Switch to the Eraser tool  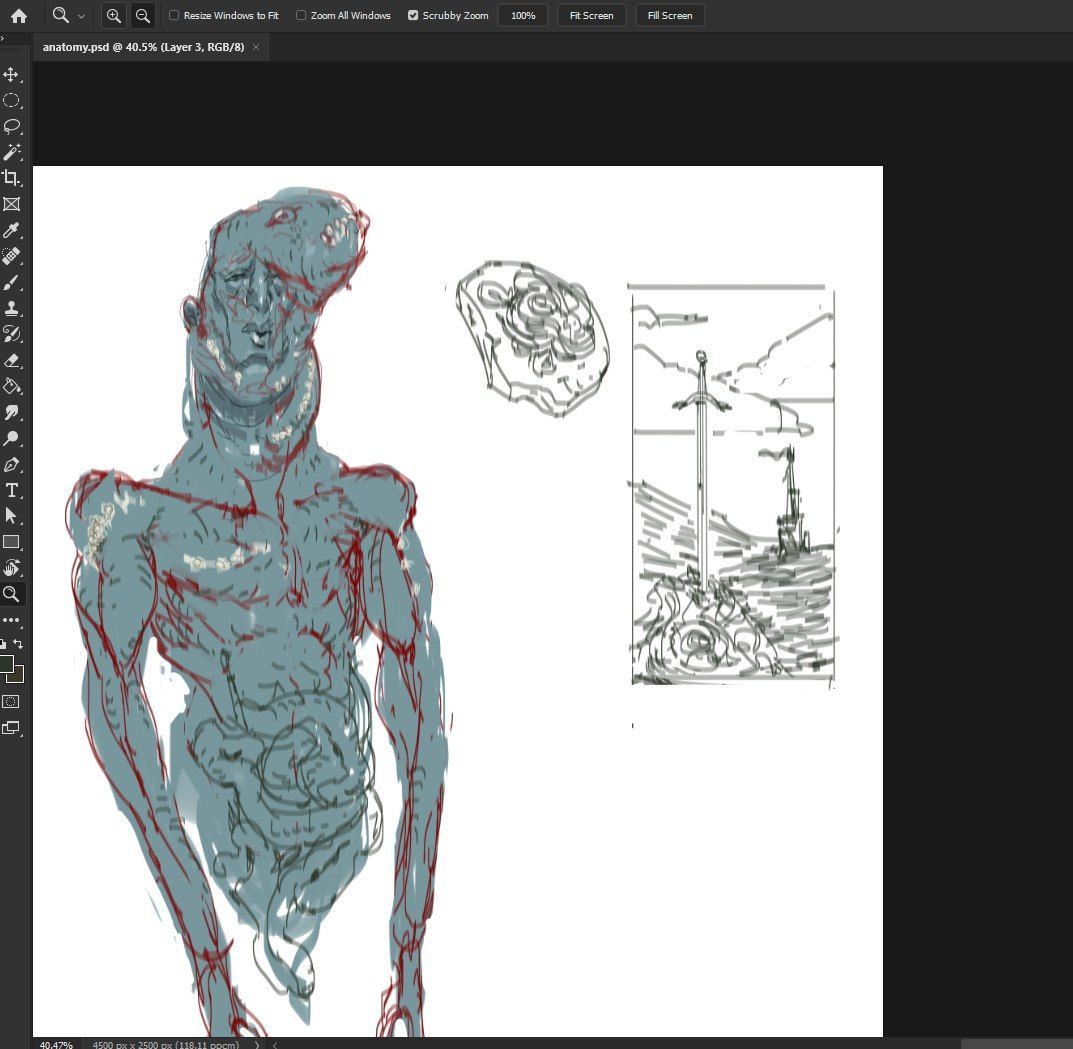[12, 360]
